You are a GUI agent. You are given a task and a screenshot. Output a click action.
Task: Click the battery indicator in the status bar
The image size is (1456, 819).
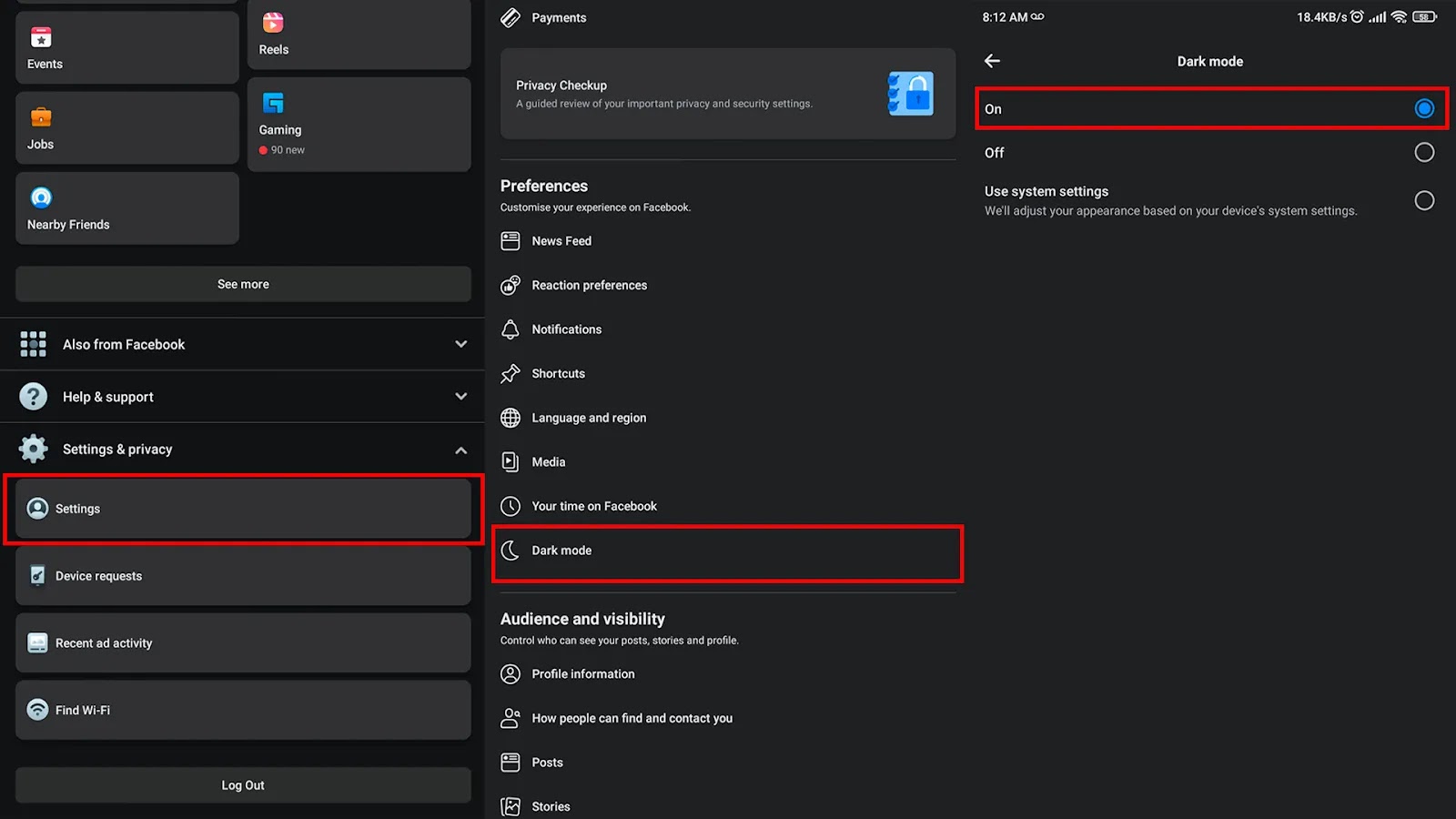pyautogui.click(x=1424, y=16)
